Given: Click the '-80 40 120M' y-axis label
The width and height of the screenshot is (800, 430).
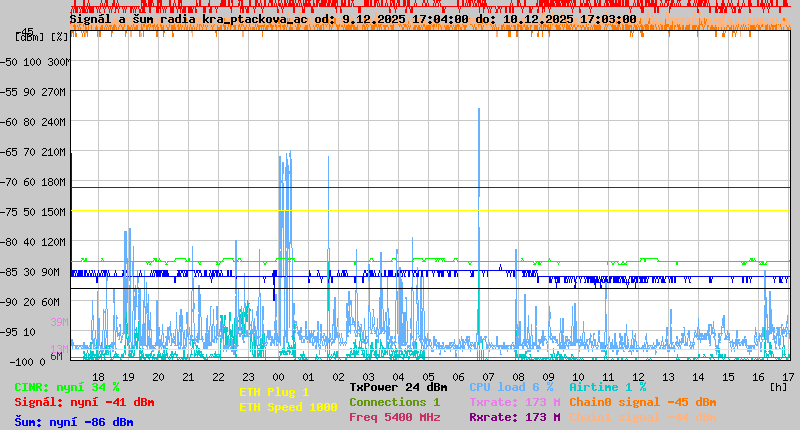Looking at the screenshot, I should tap(33, 242).
